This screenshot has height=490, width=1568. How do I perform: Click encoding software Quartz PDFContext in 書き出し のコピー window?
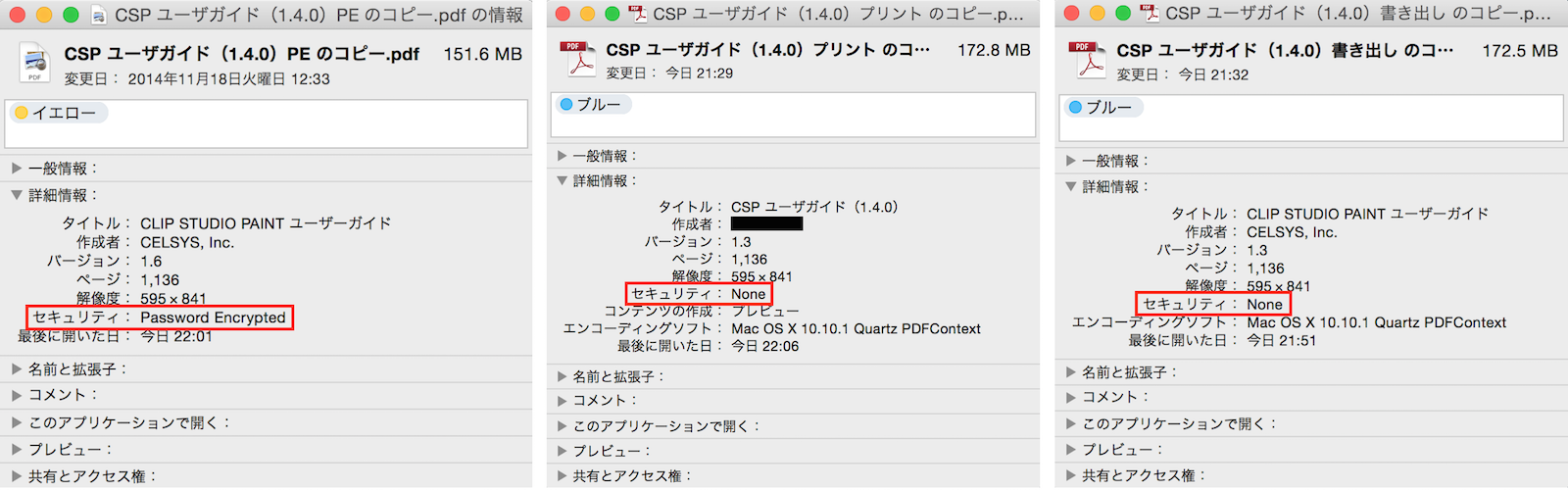(x=1376, y=322)
